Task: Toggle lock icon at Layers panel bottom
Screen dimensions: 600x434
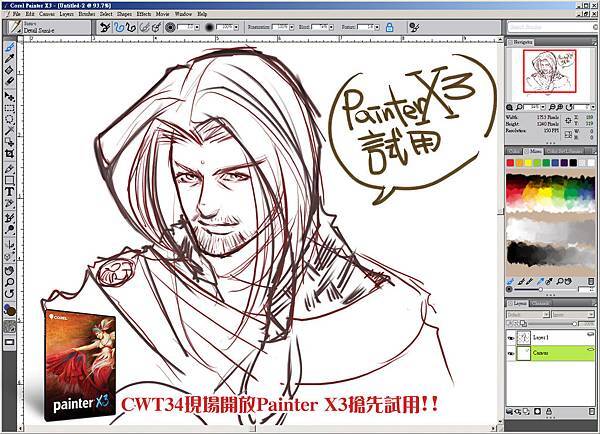Action: click(549, 412)
